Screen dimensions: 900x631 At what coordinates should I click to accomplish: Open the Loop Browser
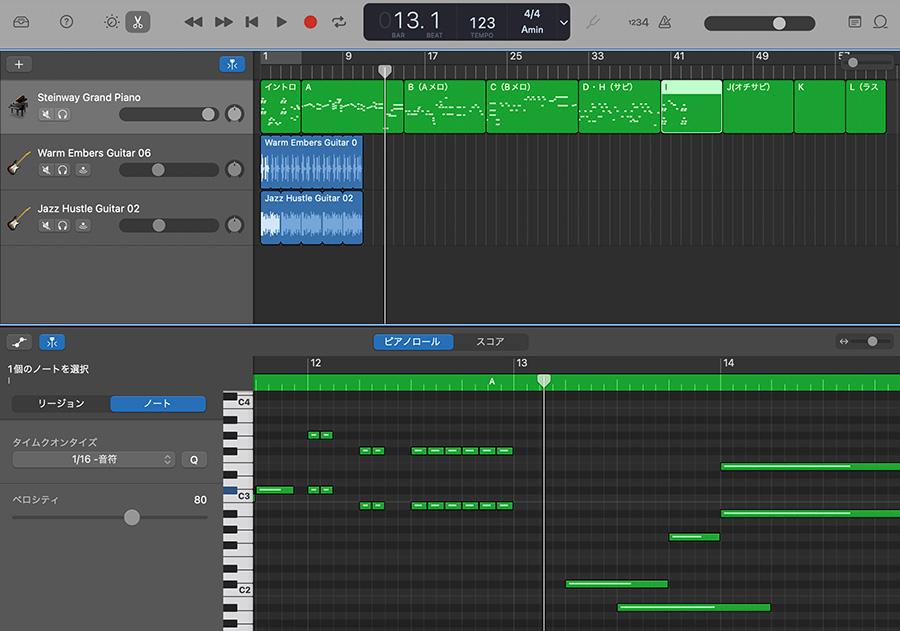pos(880,22)
